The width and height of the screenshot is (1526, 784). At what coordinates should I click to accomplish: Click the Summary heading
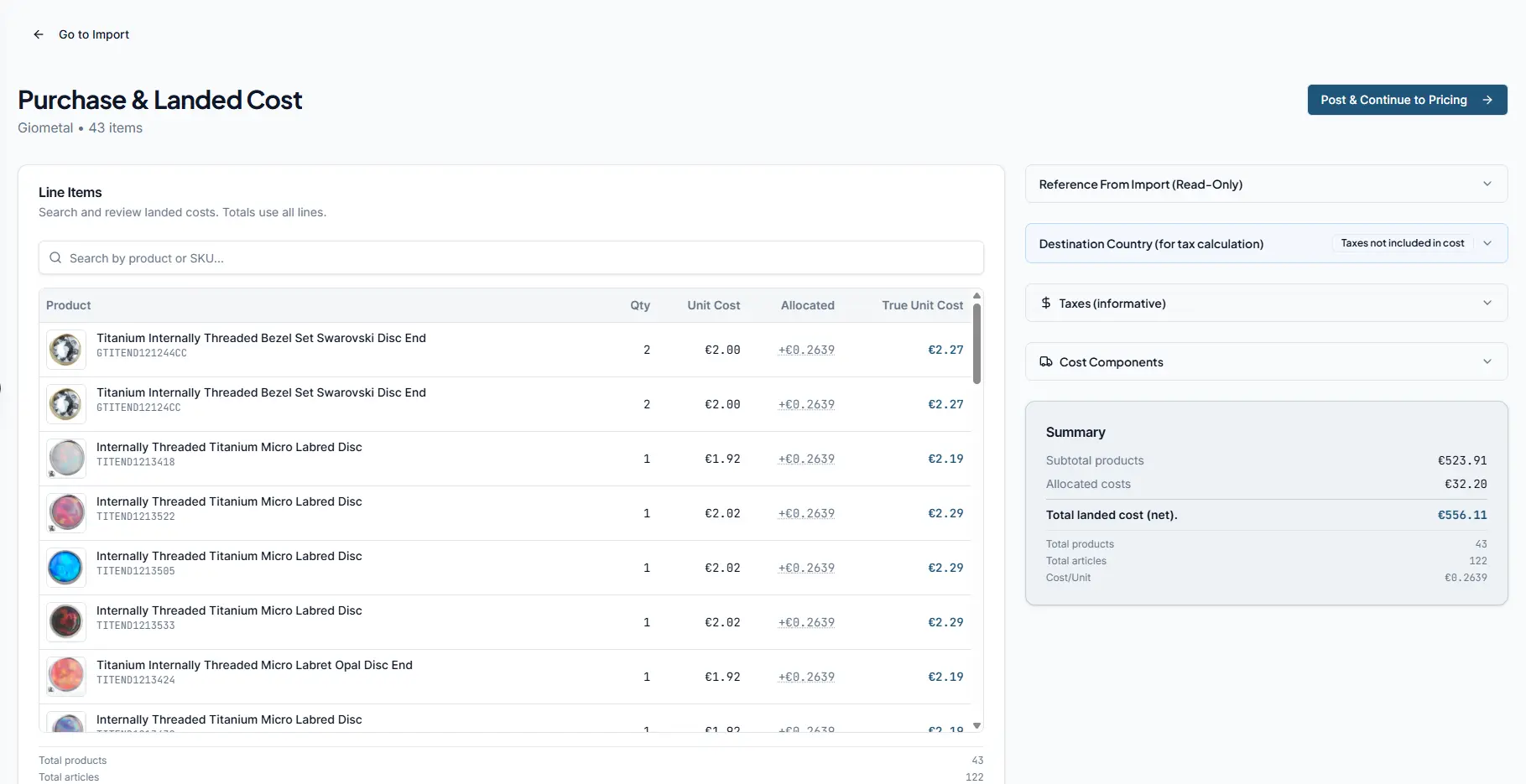[x=1075, y=432]
